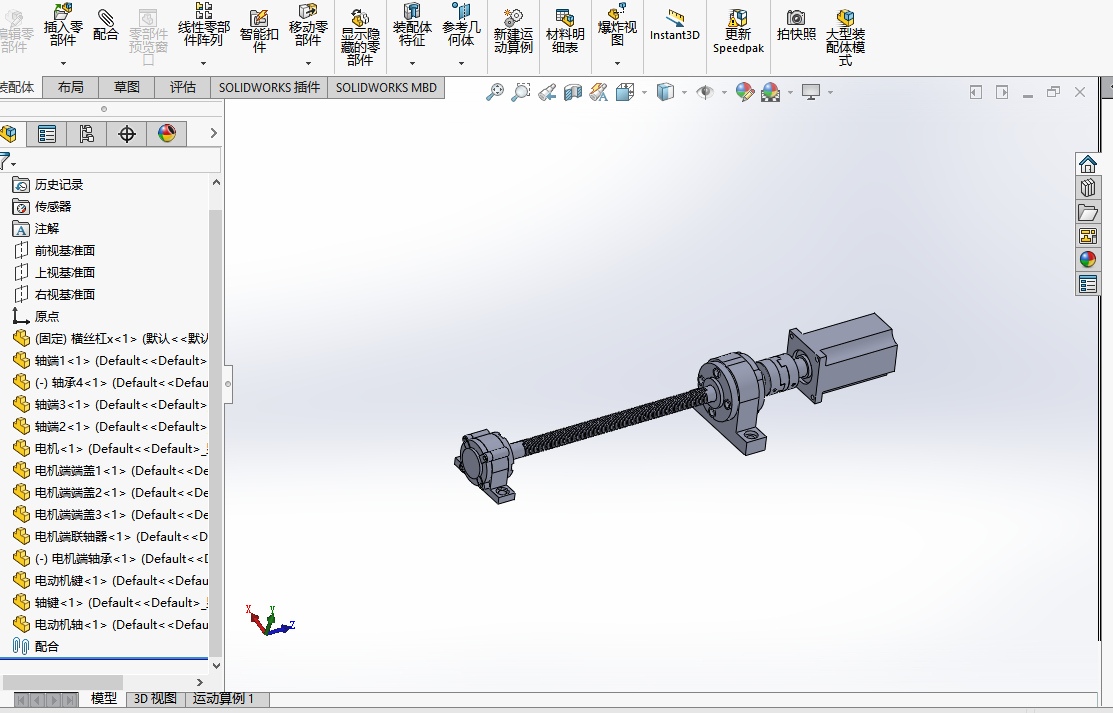Image resolution: width=1113 pixels, height=713 pixels.
Task: Open Hide/Show Items dropdown arrow
Action: [724, 92]
